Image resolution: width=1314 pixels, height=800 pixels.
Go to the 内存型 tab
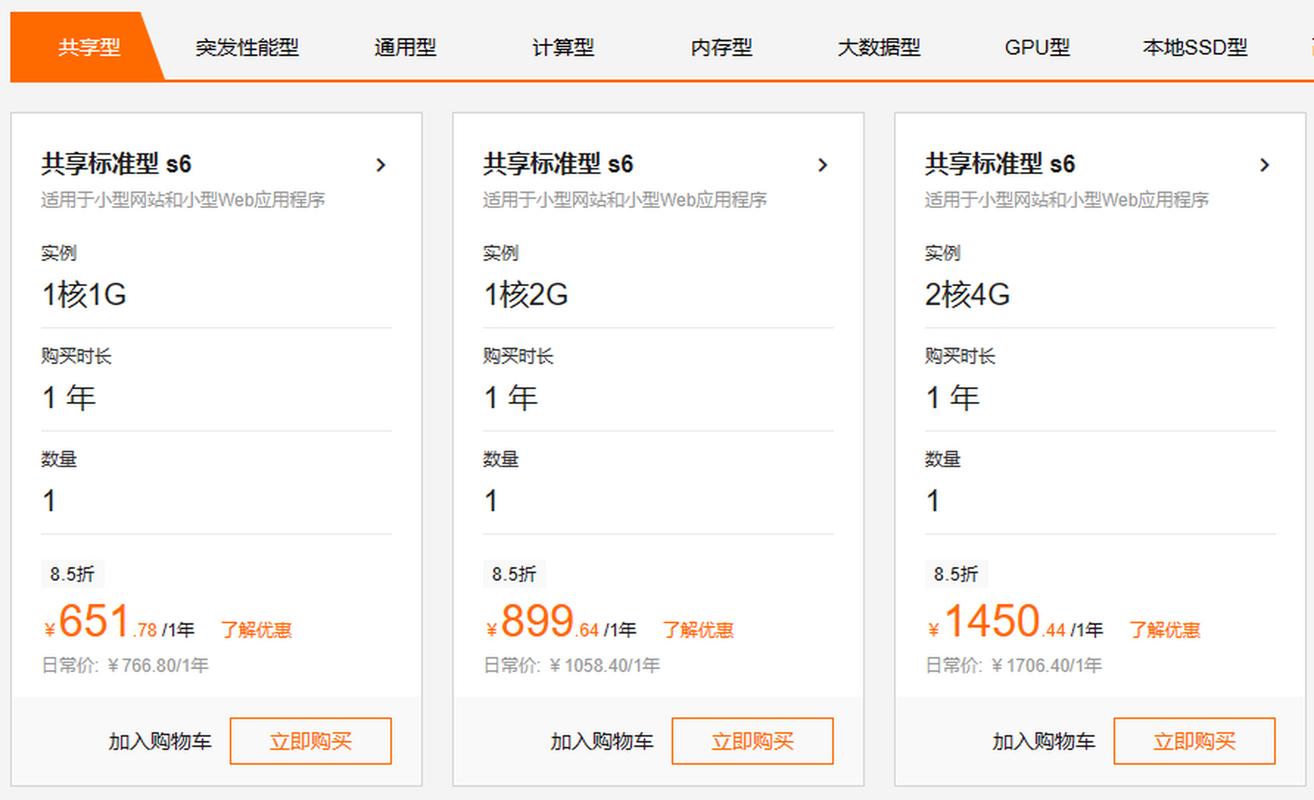click(721, 47)
